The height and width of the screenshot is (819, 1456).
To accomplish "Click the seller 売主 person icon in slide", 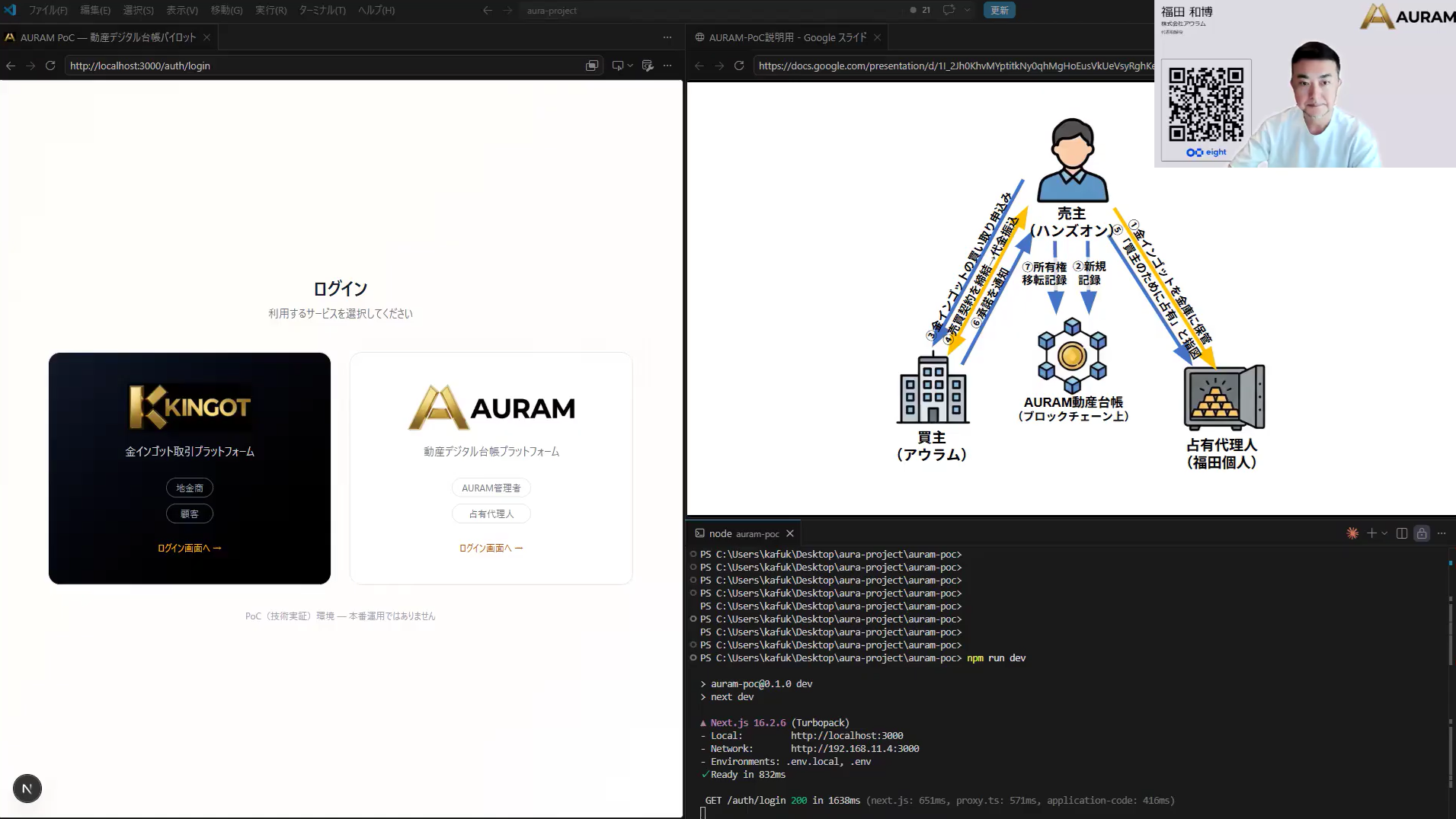I will [1073, 160].
